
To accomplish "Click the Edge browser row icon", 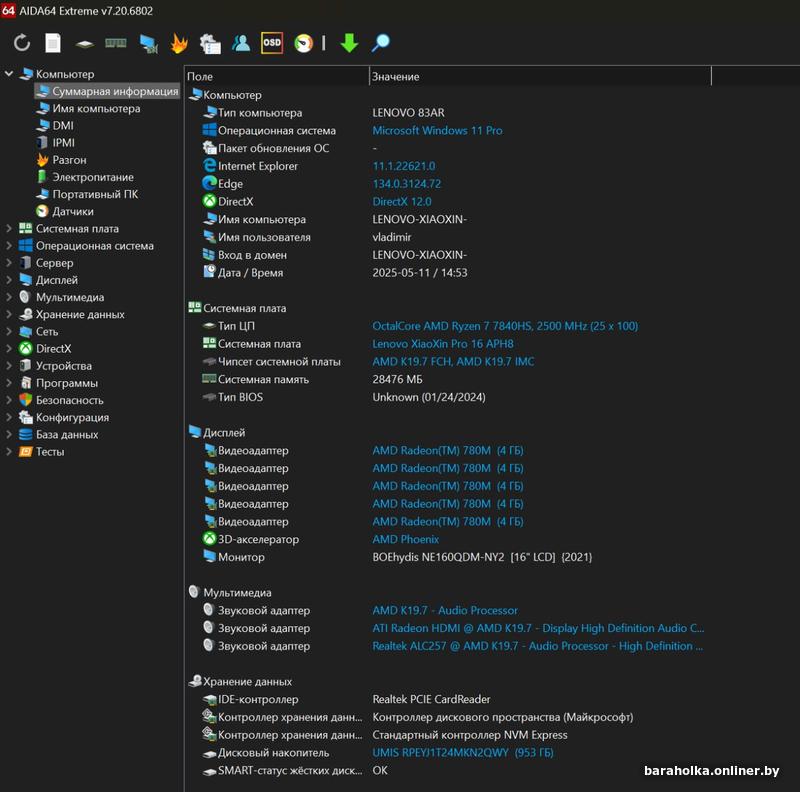I will click(x=210, y=183).
